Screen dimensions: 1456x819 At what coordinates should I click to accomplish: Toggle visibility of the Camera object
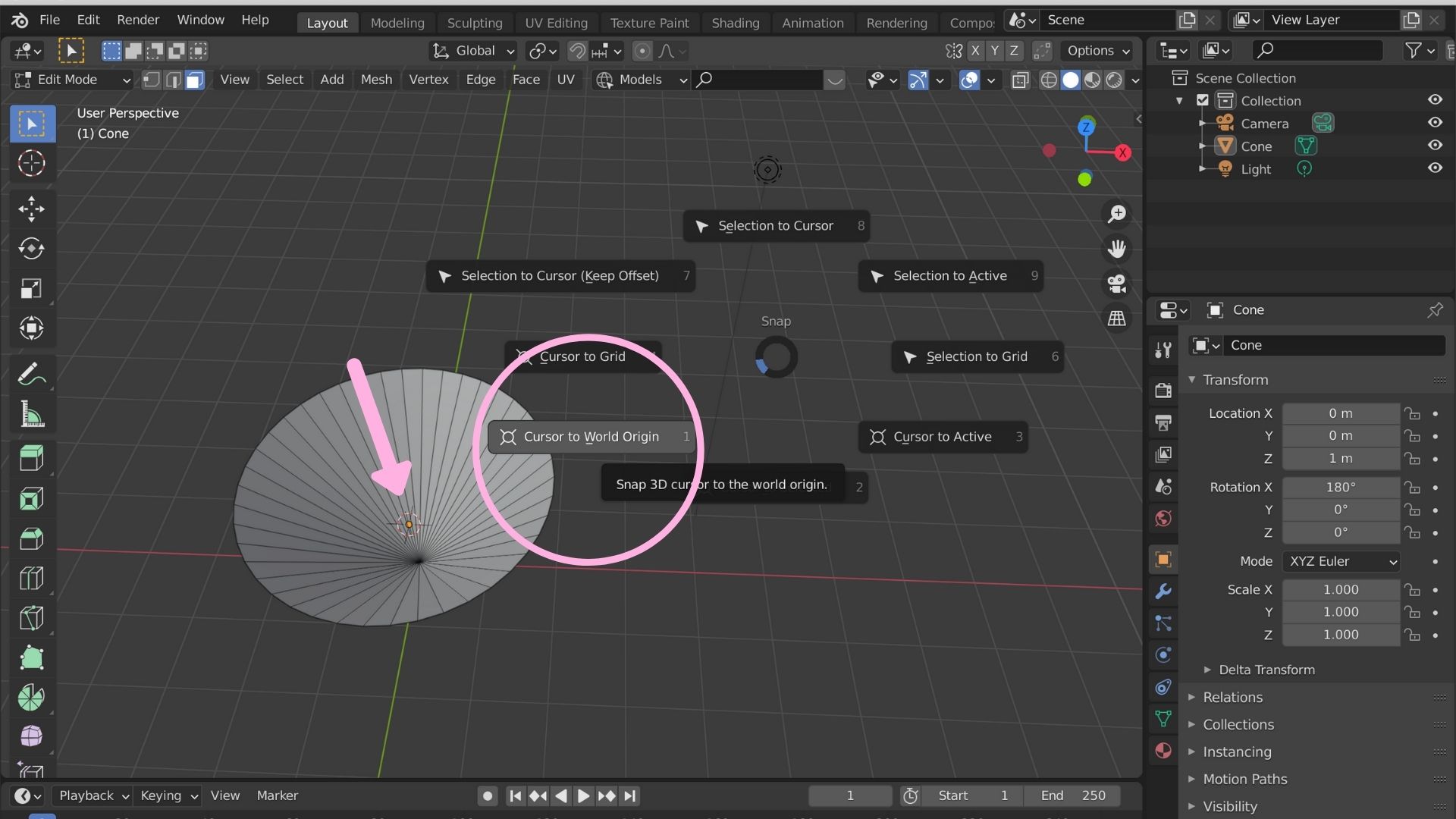(1436, 122)
